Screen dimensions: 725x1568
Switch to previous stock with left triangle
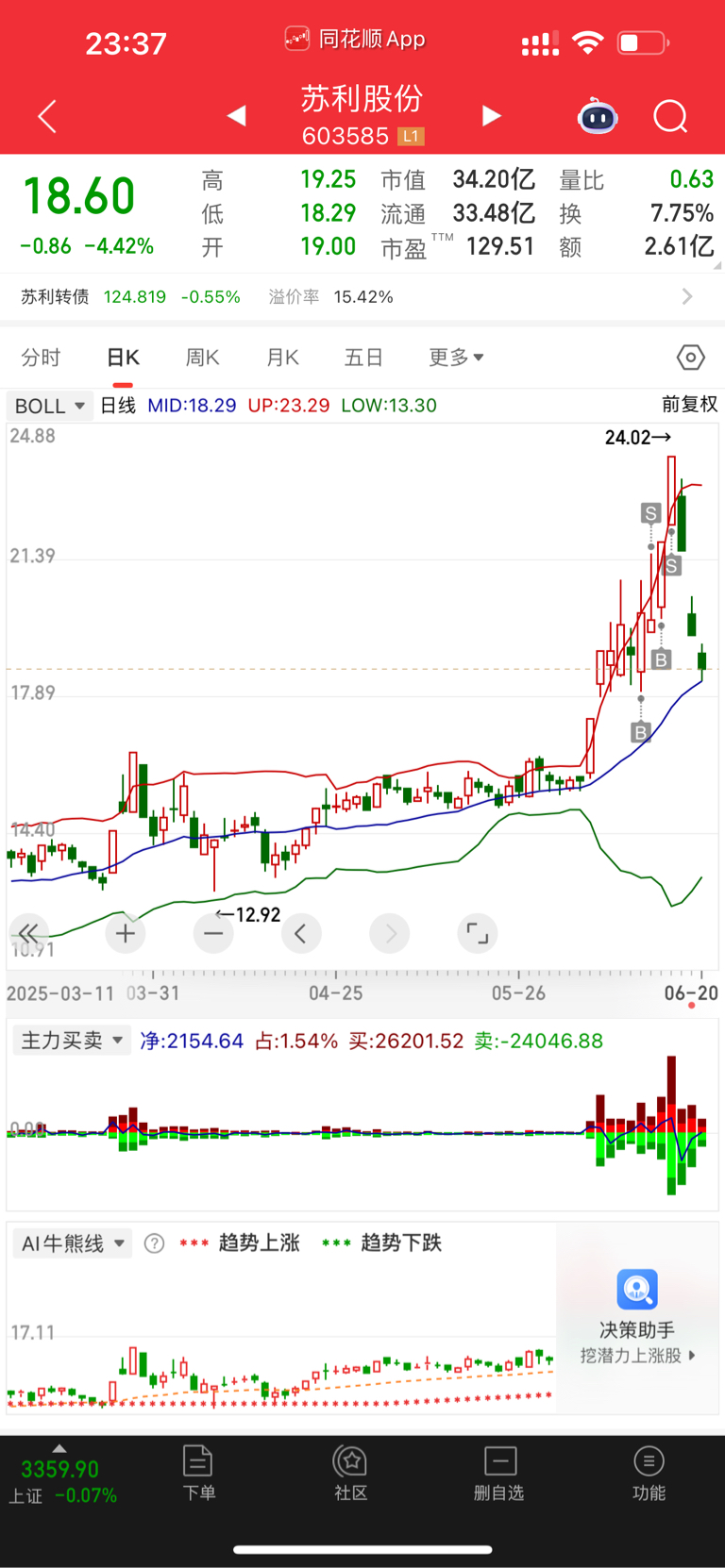click(237, 115)
